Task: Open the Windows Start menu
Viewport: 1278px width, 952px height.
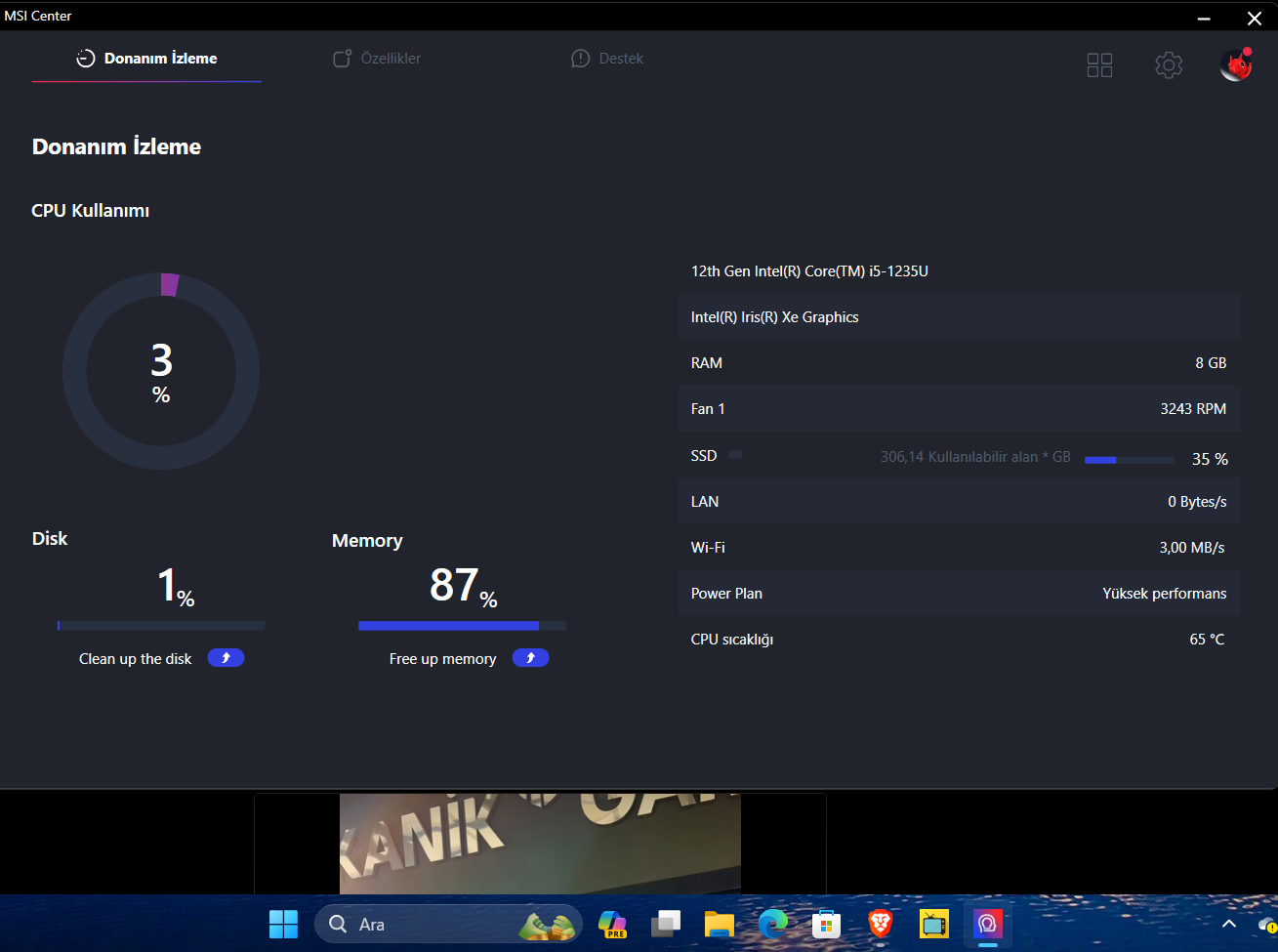Action: point(283,924)
